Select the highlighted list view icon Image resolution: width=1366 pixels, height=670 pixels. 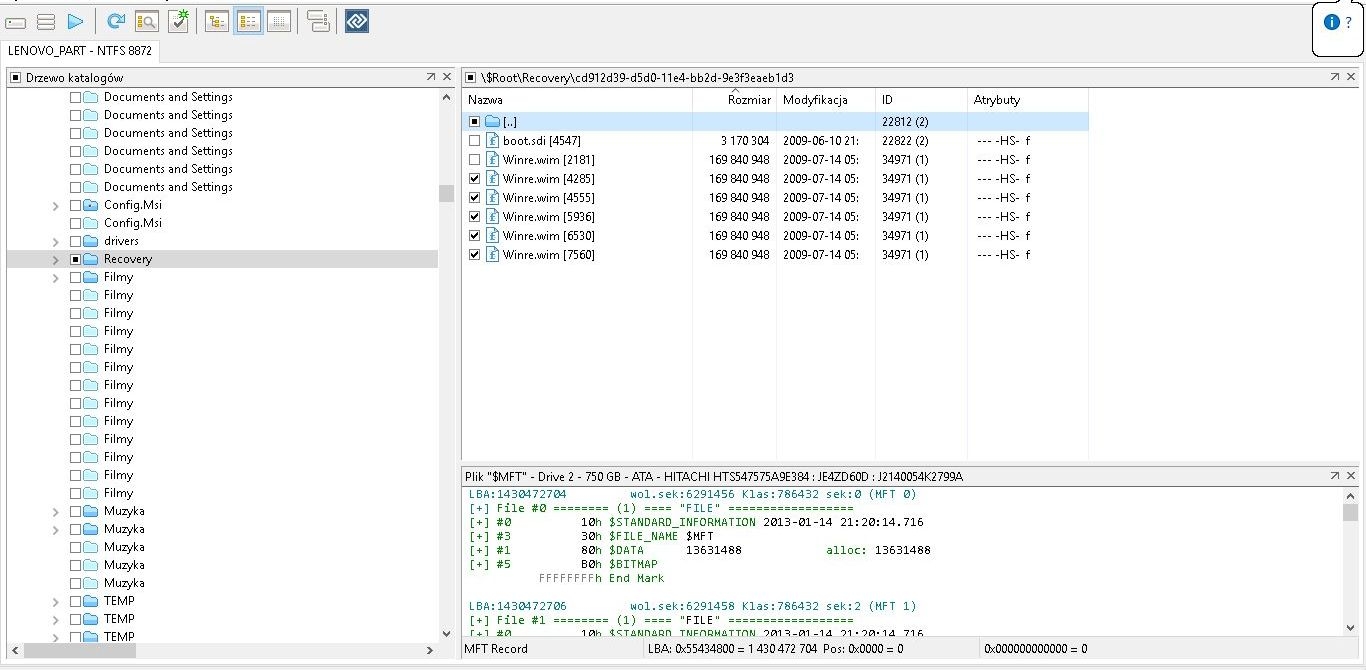(248, 21)
